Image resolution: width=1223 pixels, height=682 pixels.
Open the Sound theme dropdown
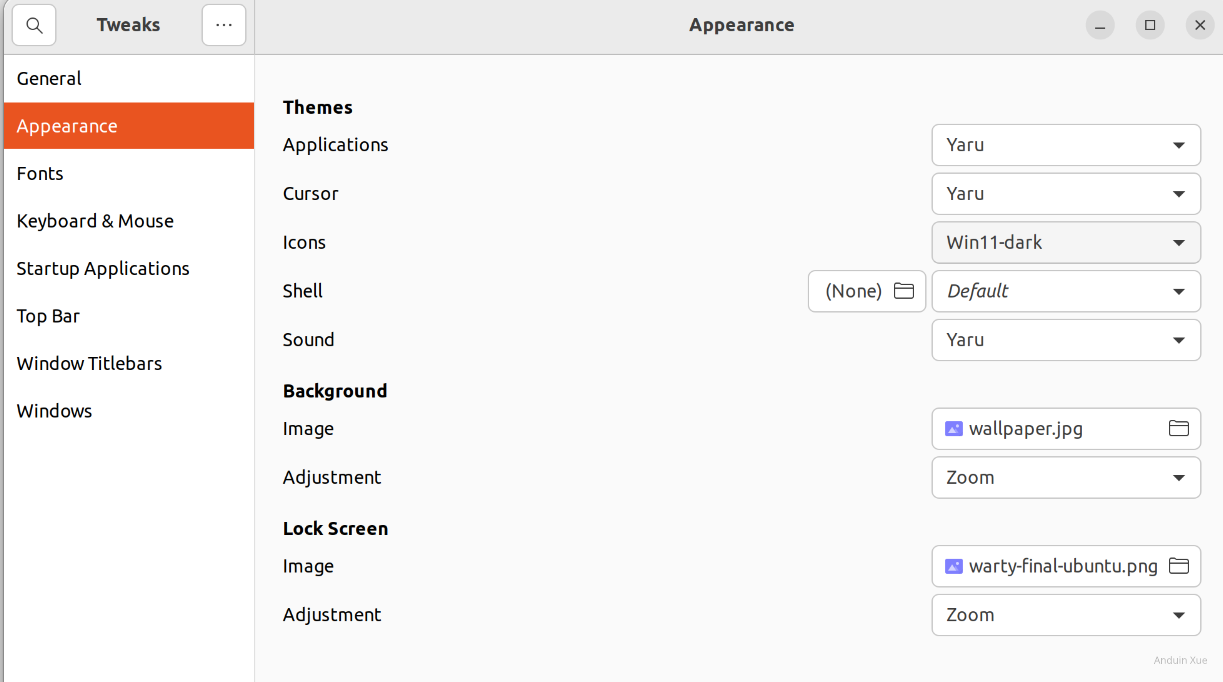1066,340
